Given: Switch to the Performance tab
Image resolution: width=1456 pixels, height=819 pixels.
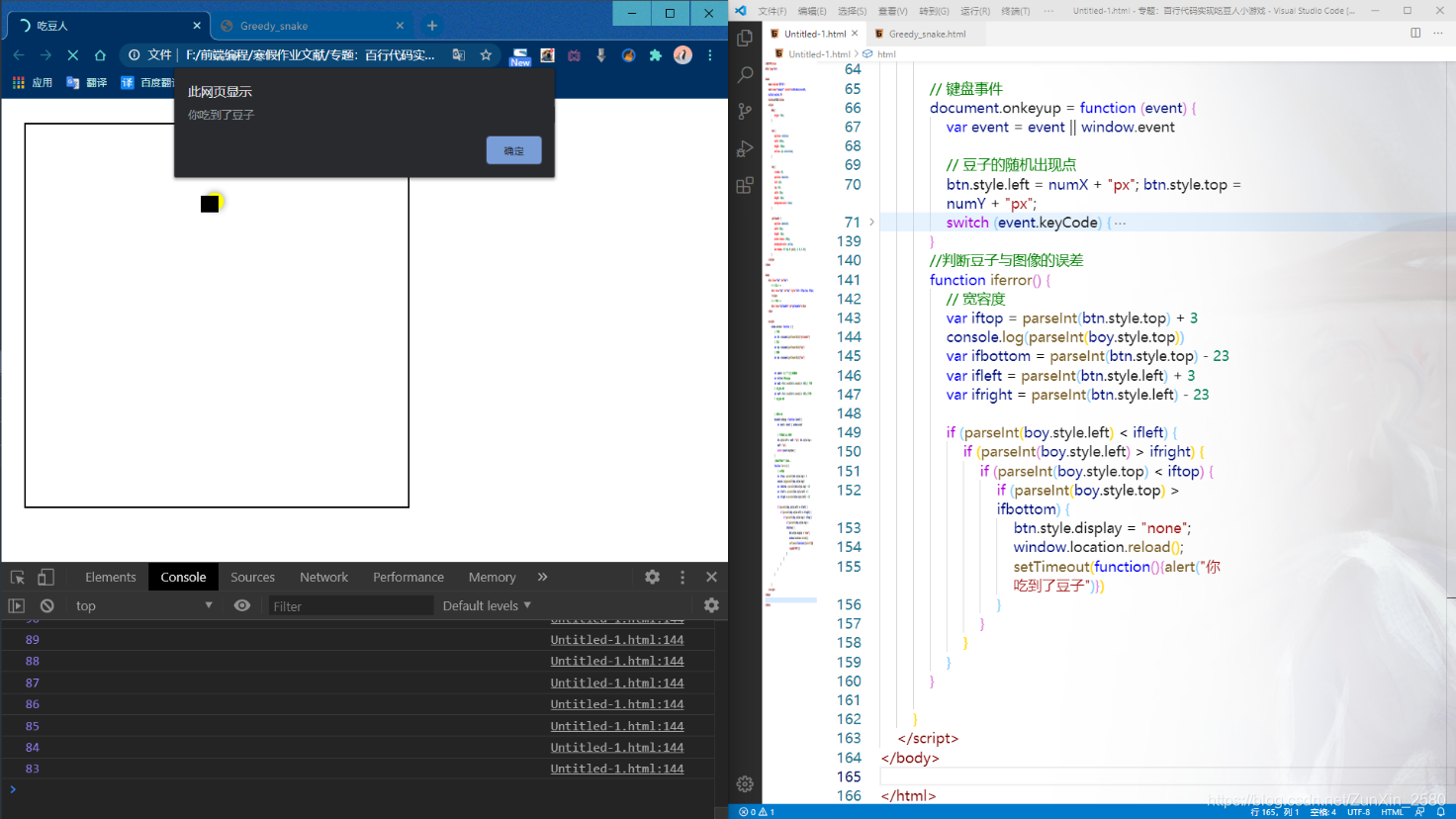Looking at the screenshot, I should [409, 577].
